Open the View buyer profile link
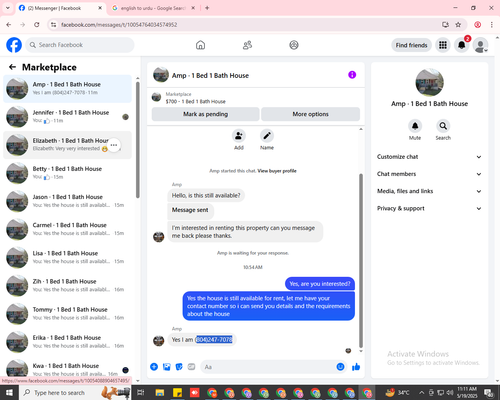 [x=277, y=171]
